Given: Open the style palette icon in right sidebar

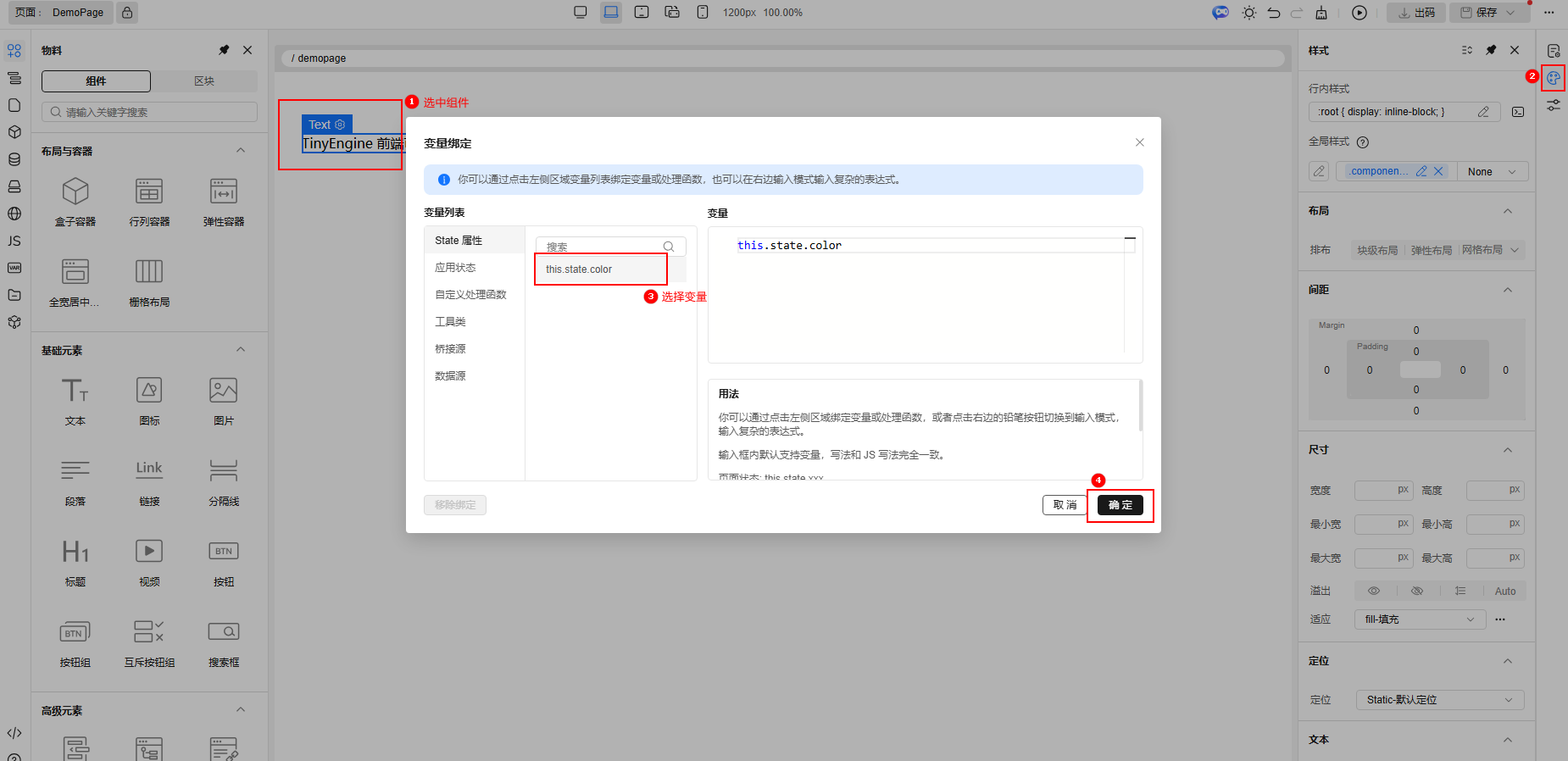Looking at the screenshot, I should [1553, 78].
